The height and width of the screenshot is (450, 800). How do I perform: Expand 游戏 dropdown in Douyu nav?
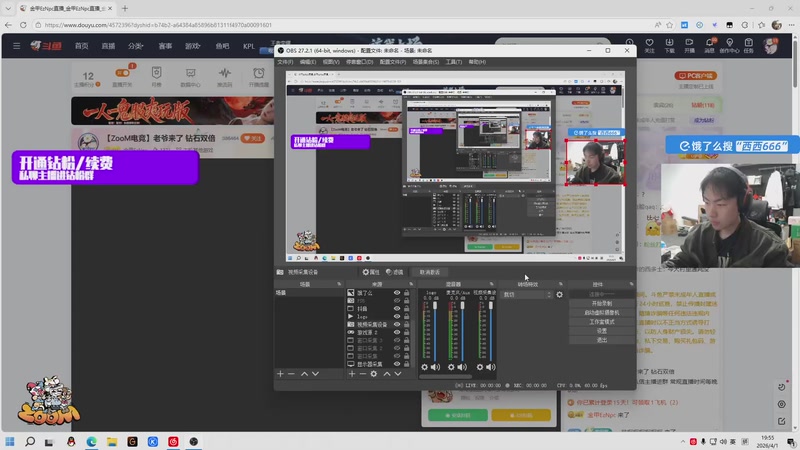(x=192, y=46)
